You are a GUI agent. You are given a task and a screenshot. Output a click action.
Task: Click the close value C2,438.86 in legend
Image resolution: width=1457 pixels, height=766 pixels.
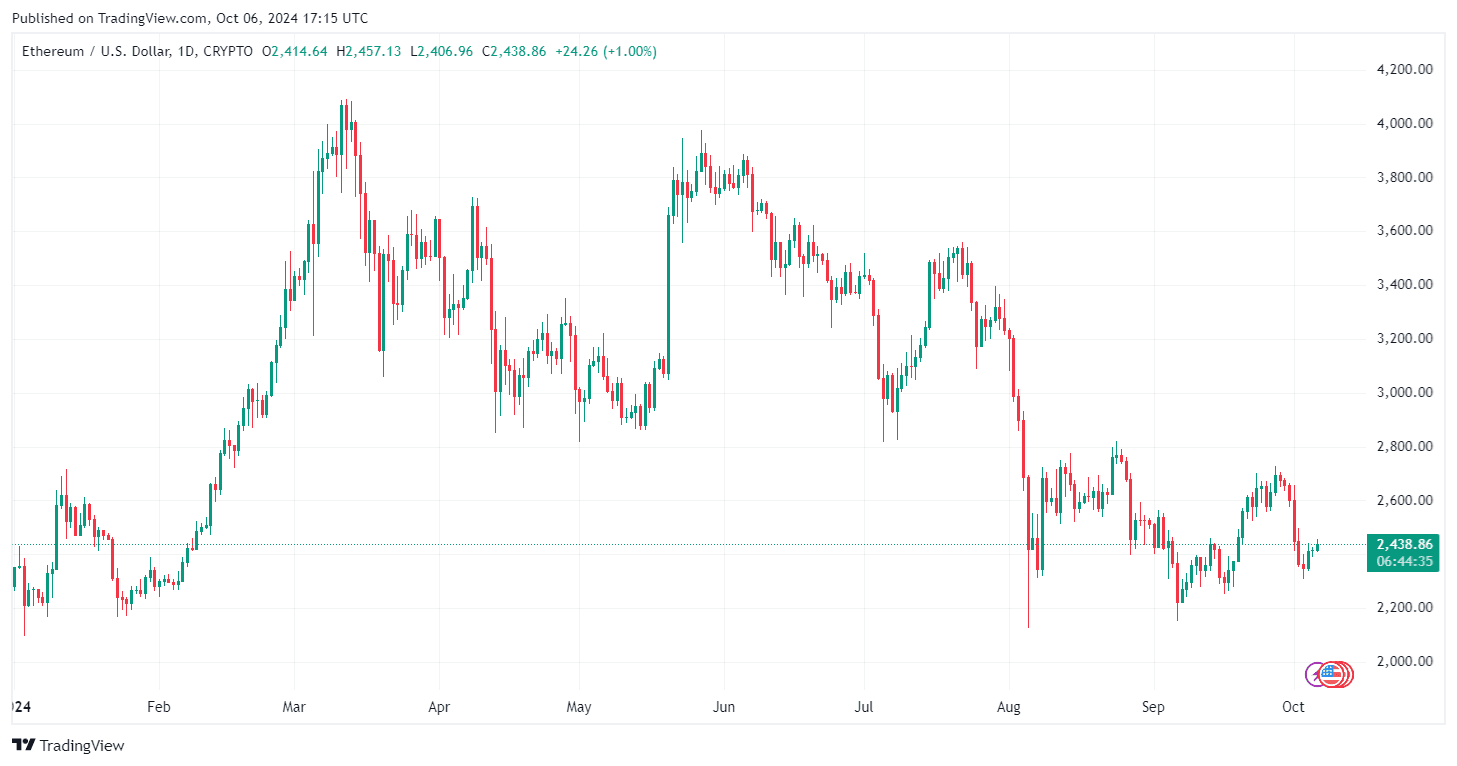coord(514,51)
